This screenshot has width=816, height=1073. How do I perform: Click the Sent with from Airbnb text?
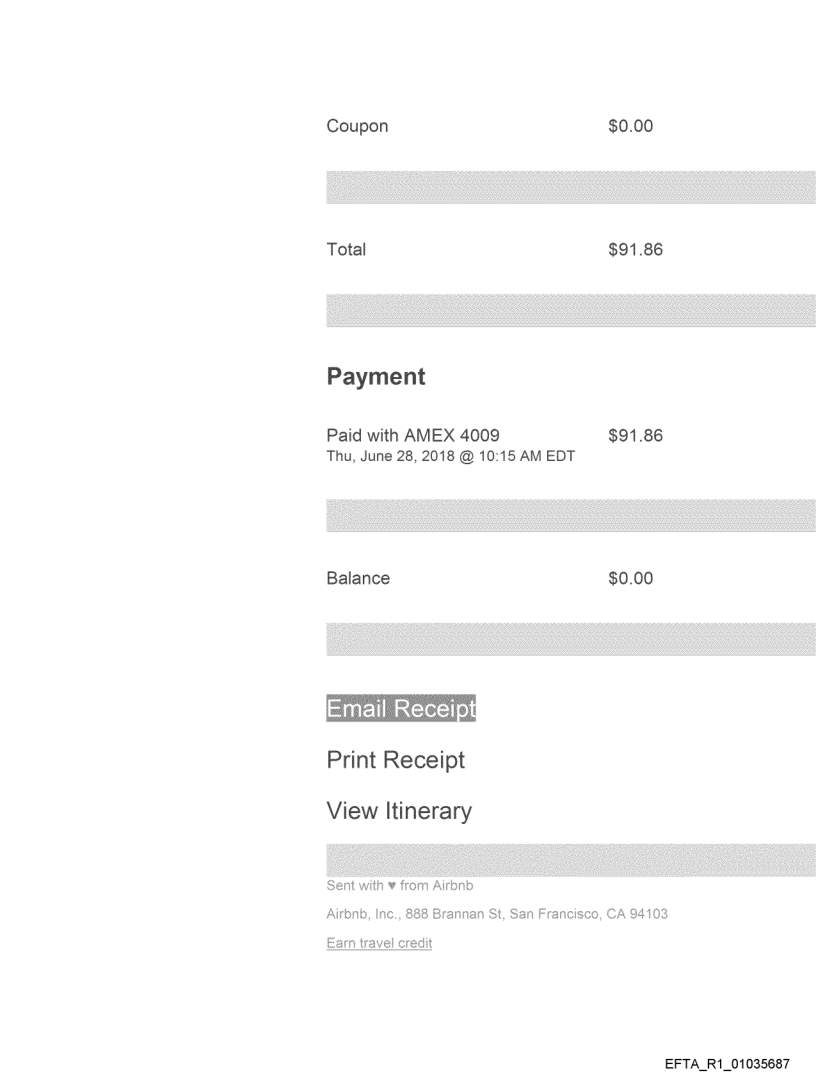click(400, 886)
